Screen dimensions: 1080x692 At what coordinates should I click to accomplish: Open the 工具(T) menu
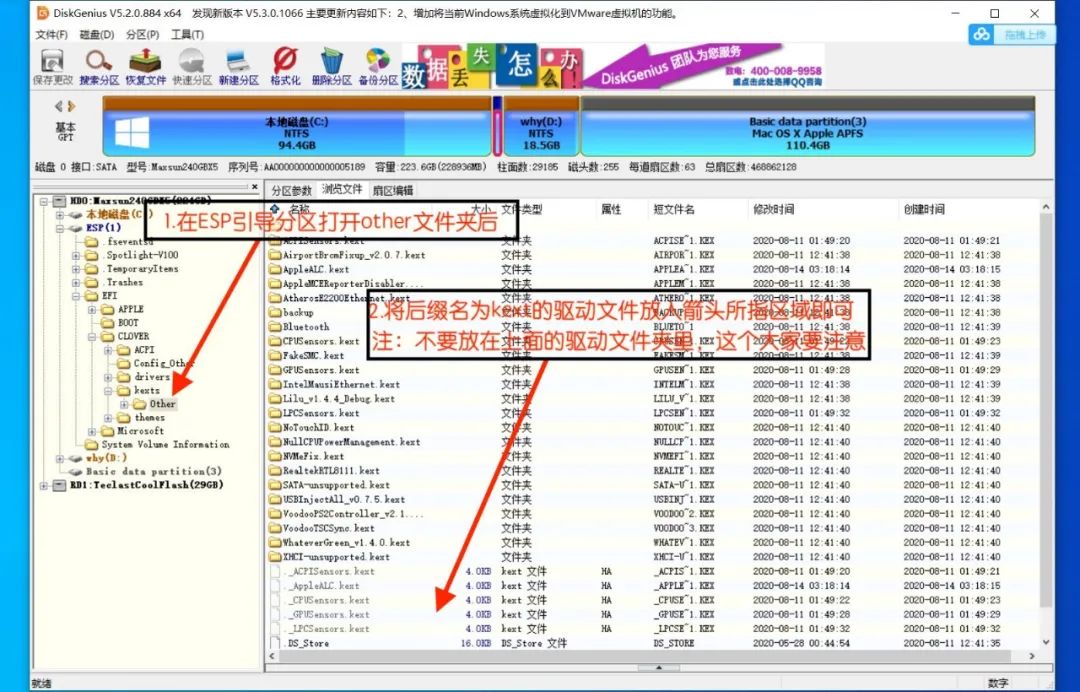point(187,34)
